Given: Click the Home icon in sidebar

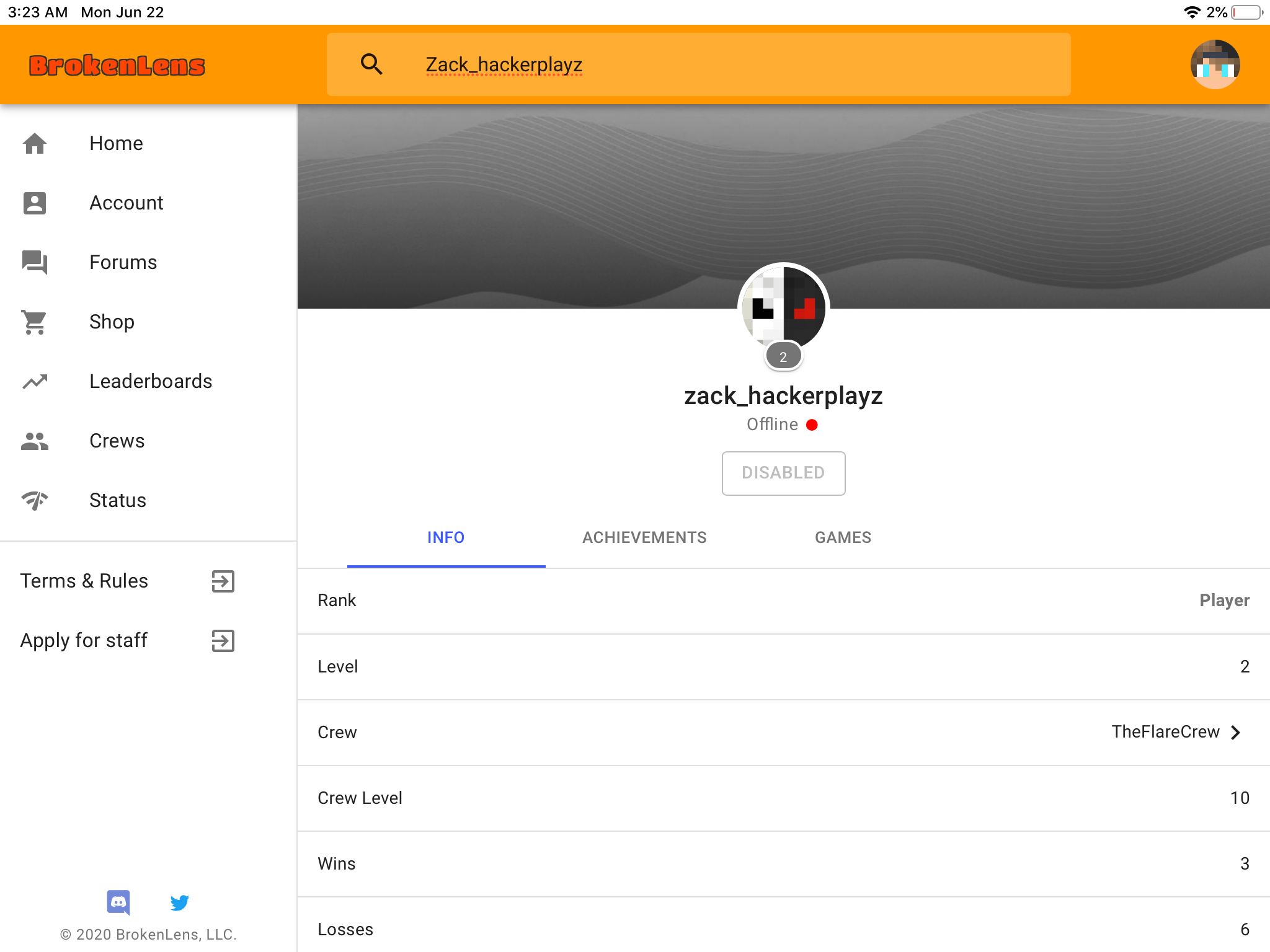Looking at the screenshot, I should tap(35, 143).
